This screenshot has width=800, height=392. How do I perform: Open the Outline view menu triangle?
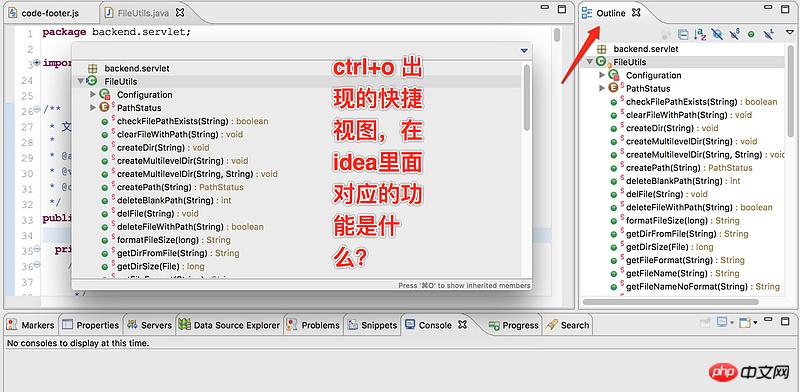[x=790, y=32]
